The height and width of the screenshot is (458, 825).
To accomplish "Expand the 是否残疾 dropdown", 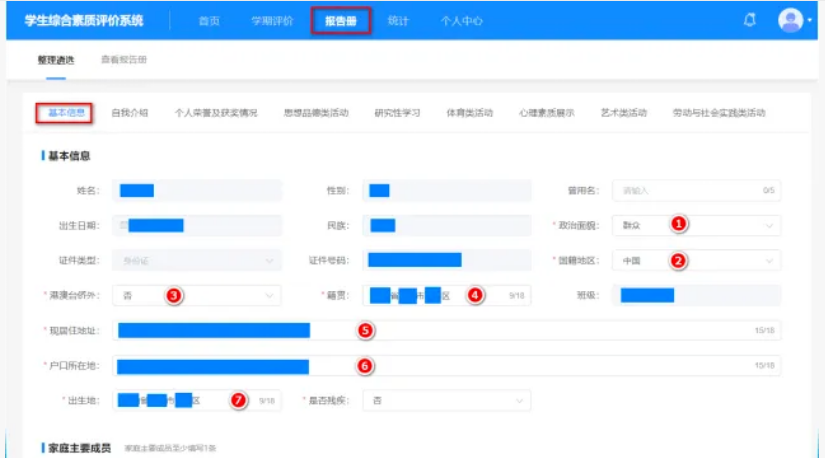I will (x=519, y=401).
